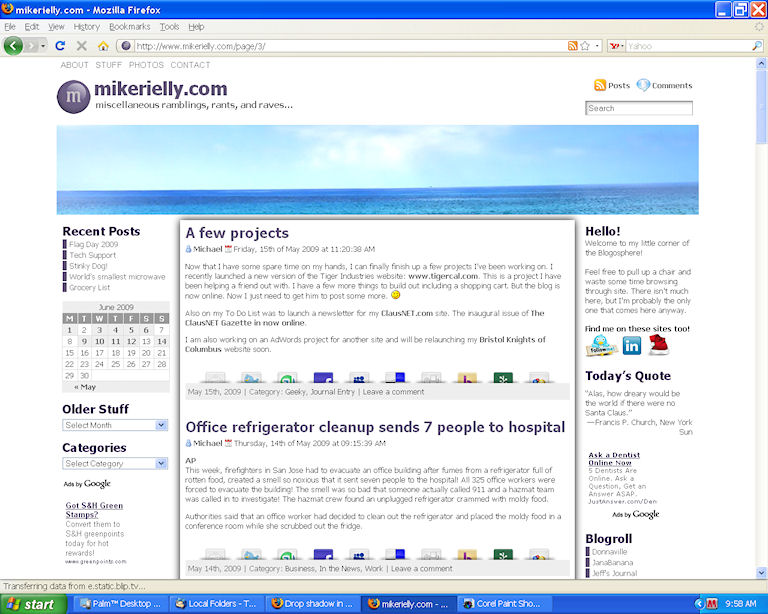Open the Windows start button

pyautogui.click(x=33, y=604)
